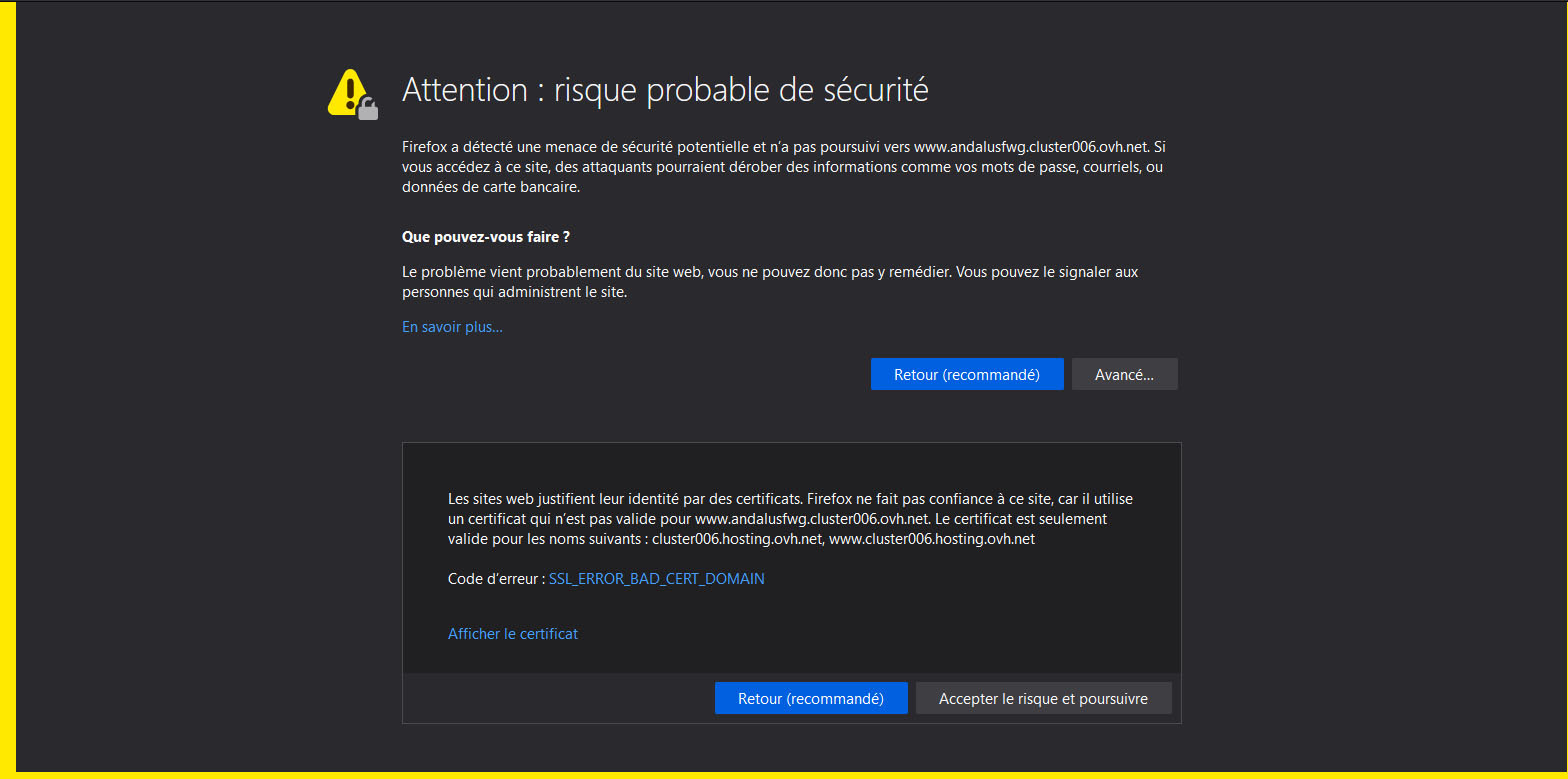Click the gray padlock on warning icon
Image resolution: width=1568 pixels, height=779 pixels.
368,108
